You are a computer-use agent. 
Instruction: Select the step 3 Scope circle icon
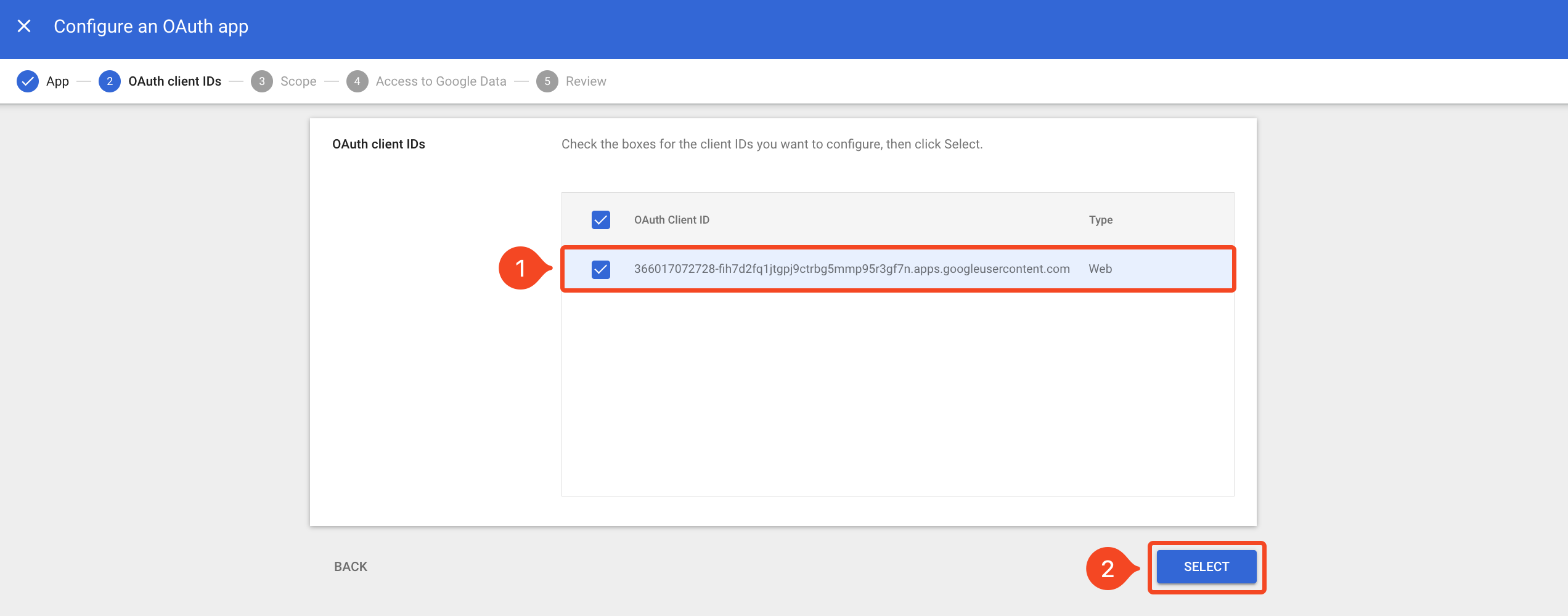pos(262,81)
